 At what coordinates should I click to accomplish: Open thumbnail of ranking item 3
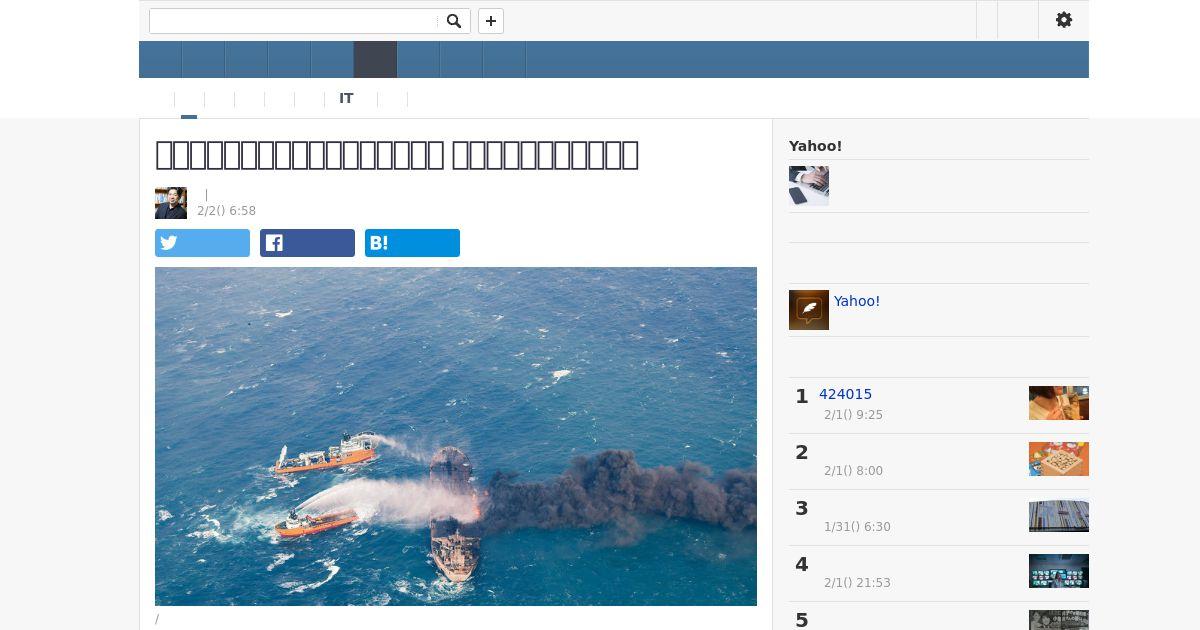[1059, 515]
